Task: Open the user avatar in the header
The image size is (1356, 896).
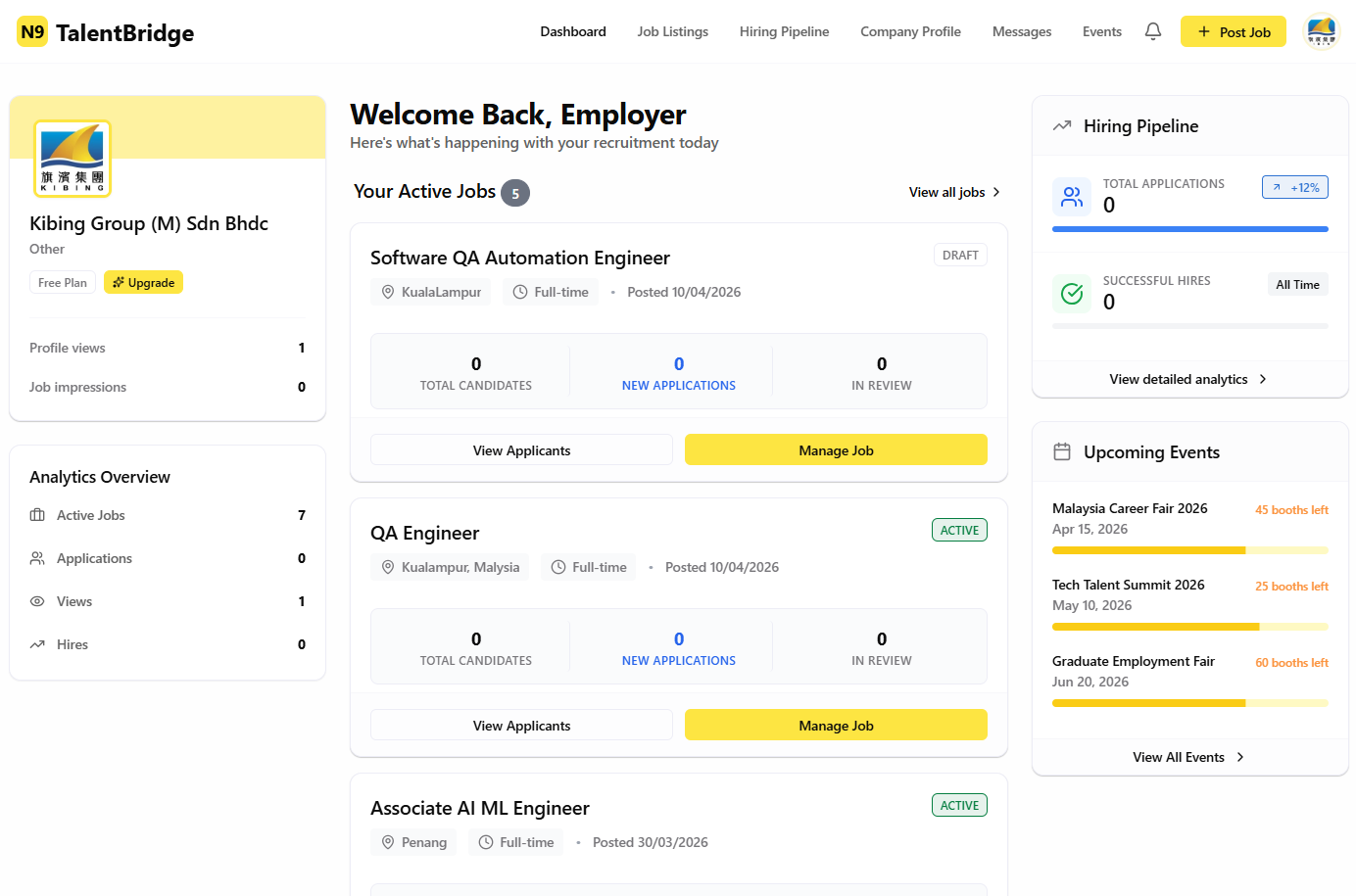Action: point(1322,31)
